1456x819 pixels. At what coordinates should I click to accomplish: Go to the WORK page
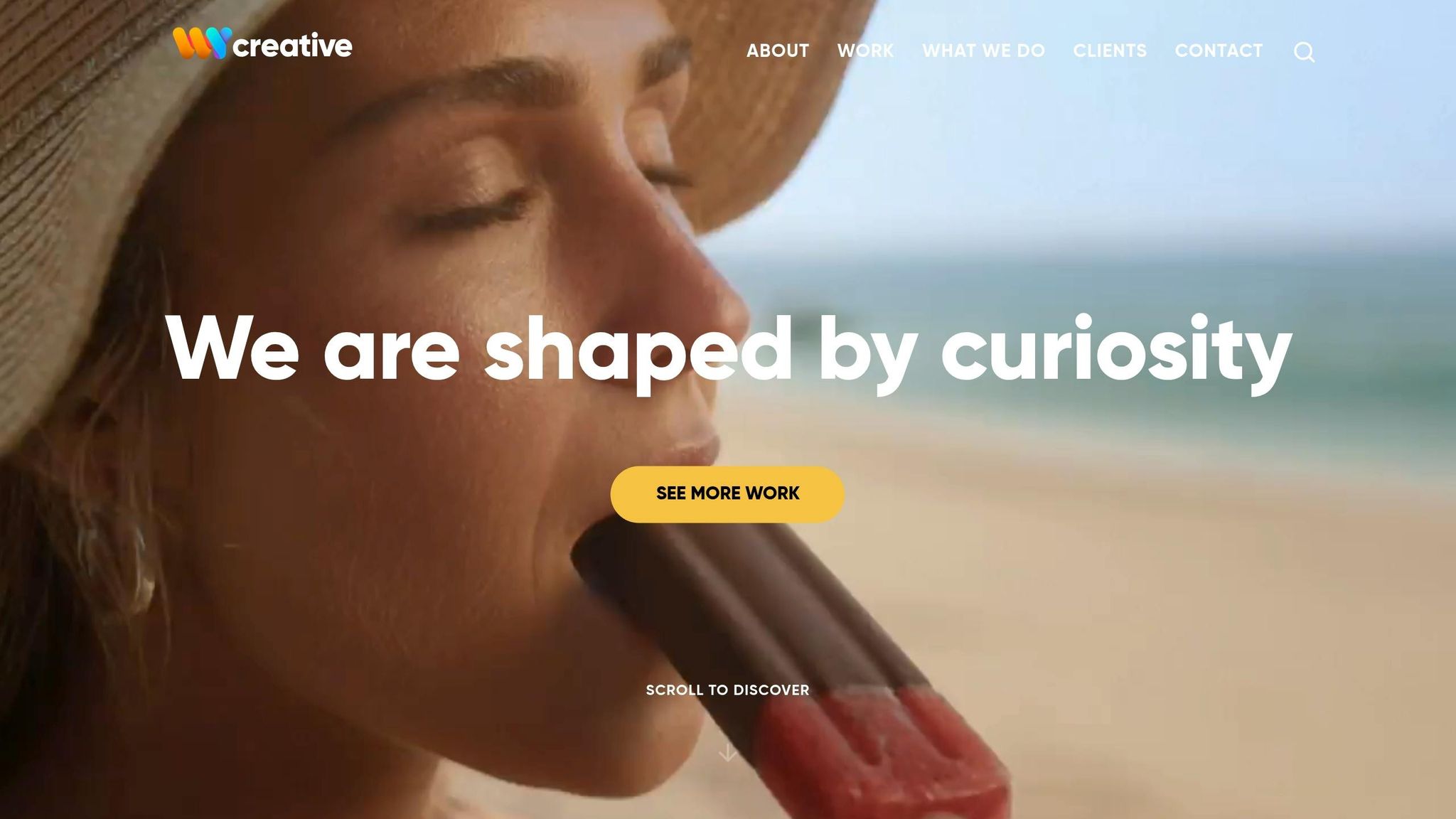(x=865, y=51)
